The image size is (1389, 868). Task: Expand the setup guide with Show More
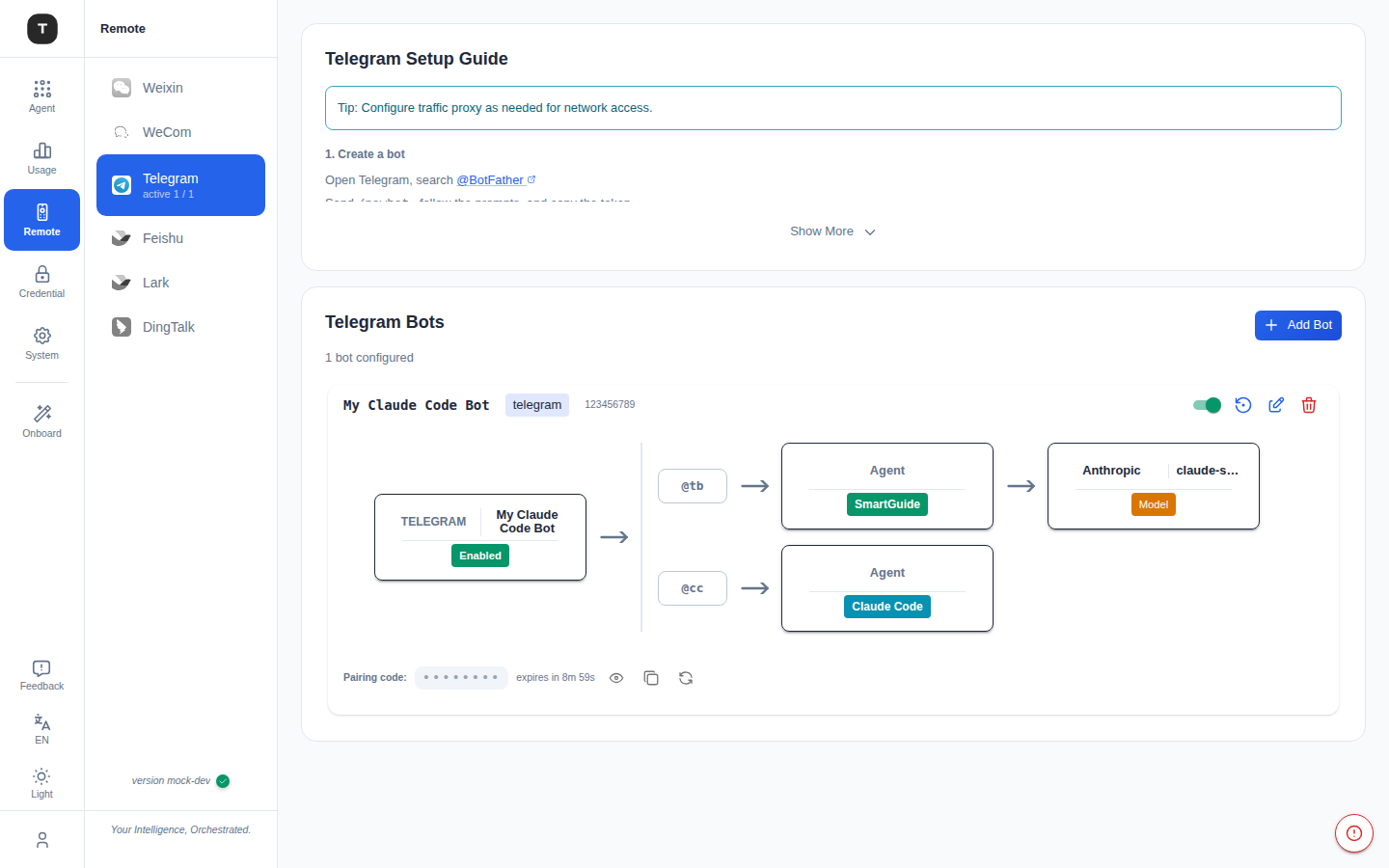(833, 231)
